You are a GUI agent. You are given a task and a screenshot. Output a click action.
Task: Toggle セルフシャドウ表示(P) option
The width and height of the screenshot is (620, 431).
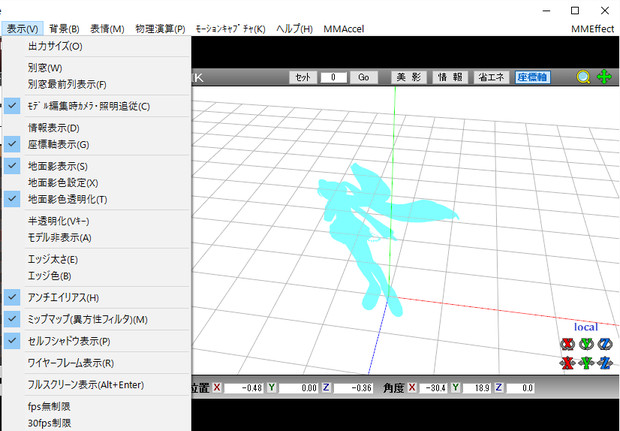click(x=97, y=341)
